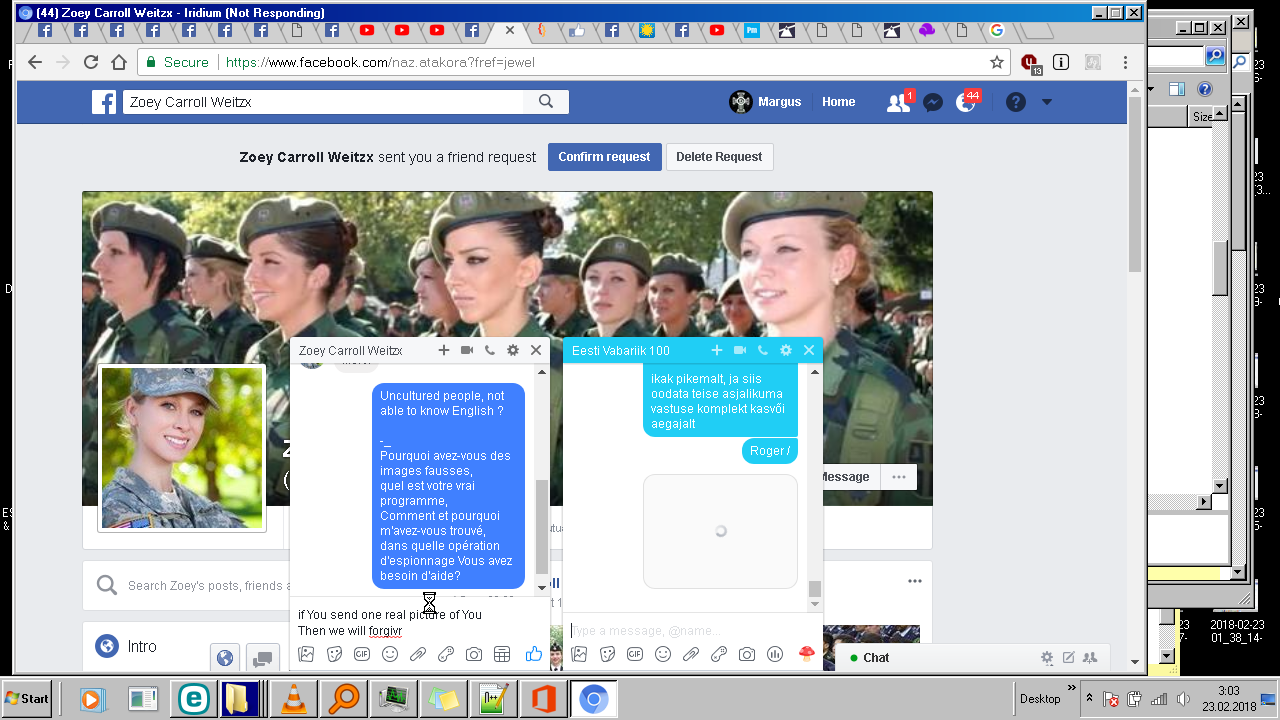The image size is (1280, 720).
Task: Start video call in Zoey Carroll Weitzx chat
Action: pos(467,350)
